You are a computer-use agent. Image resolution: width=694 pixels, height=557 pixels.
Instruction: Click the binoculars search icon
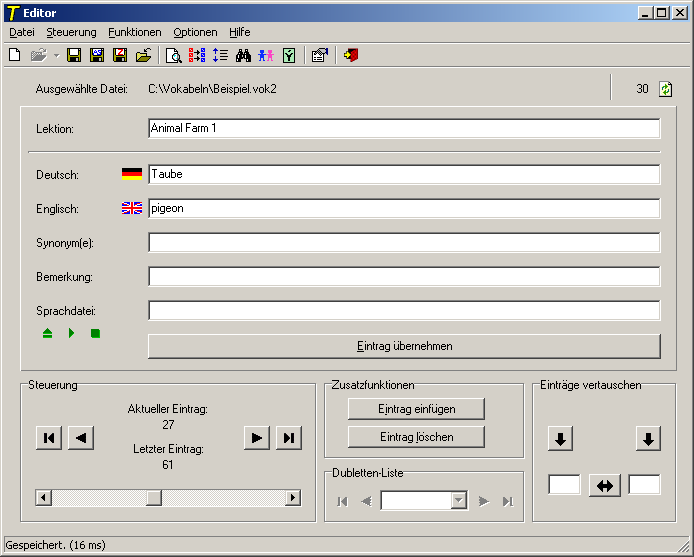click(x=243, y=56)
